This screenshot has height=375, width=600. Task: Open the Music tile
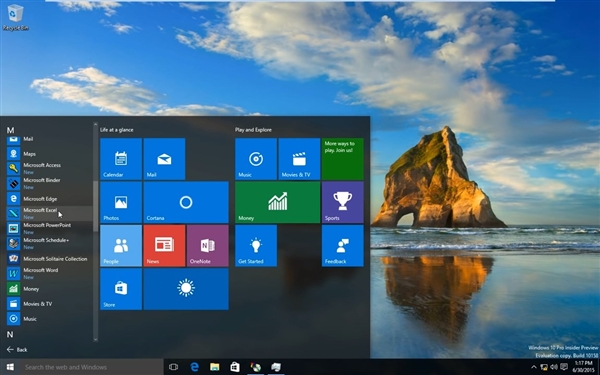coord(256,159)
